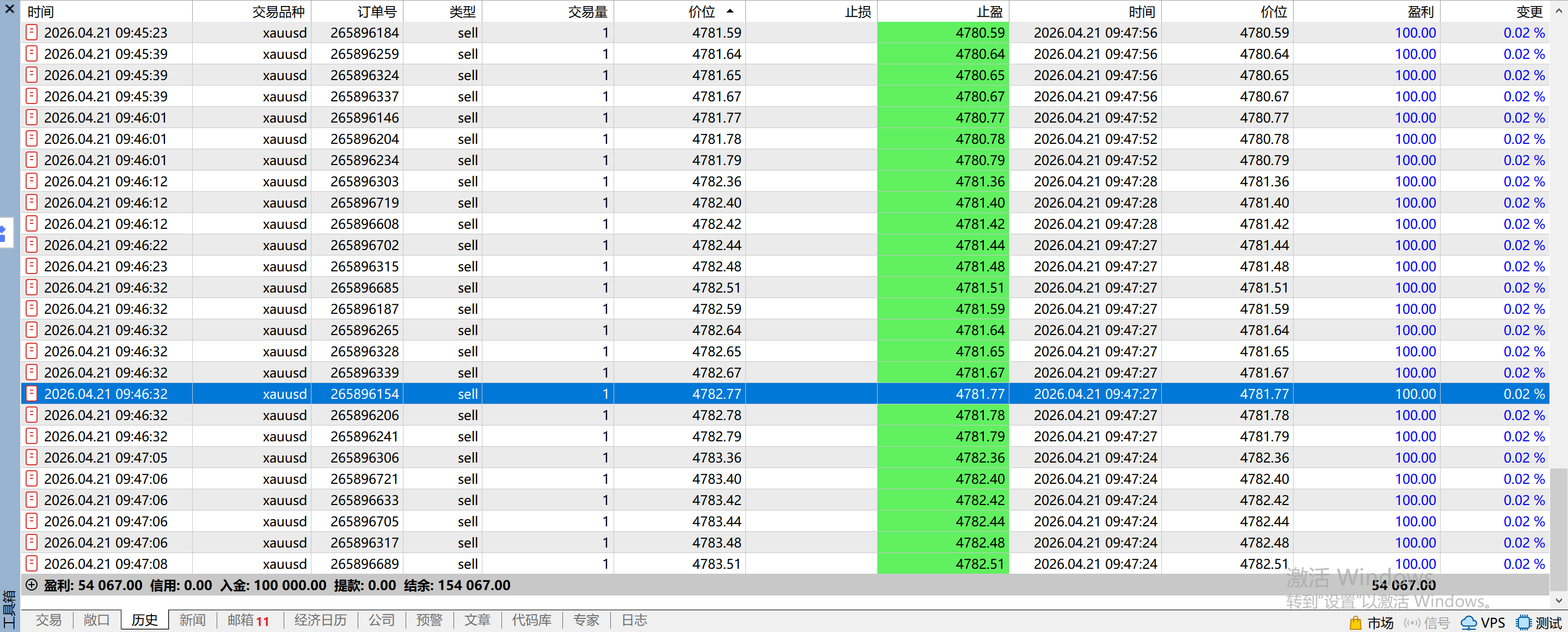Open the 测试 strategy tester chip icon
The width and height of the screenshot is (1568, 632).
(1524, 622)
